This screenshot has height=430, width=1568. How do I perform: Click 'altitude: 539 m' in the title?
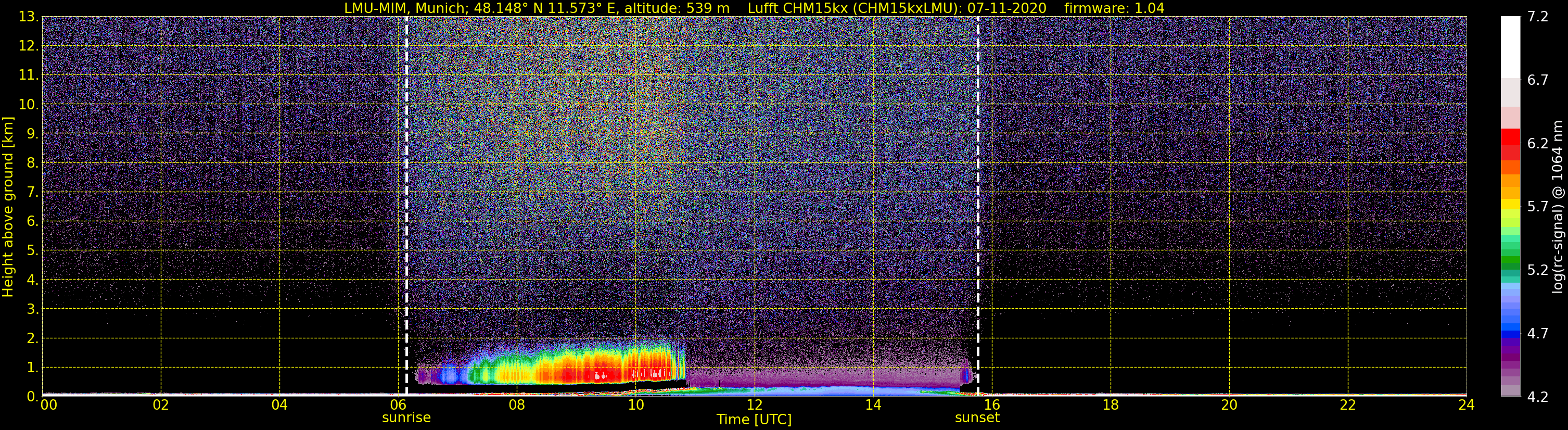point(677,8)
